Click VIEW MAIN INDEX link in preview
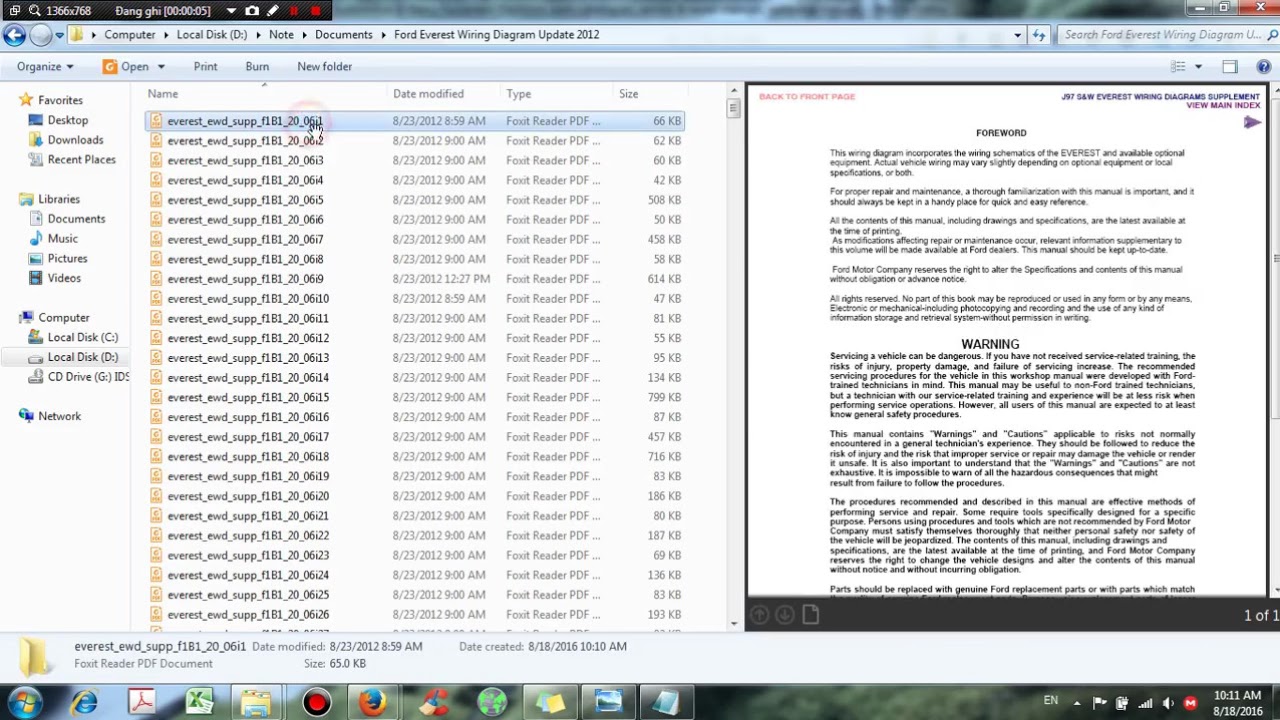The width and height of the screenshot is (1280, 720). tap(1223, 106)
